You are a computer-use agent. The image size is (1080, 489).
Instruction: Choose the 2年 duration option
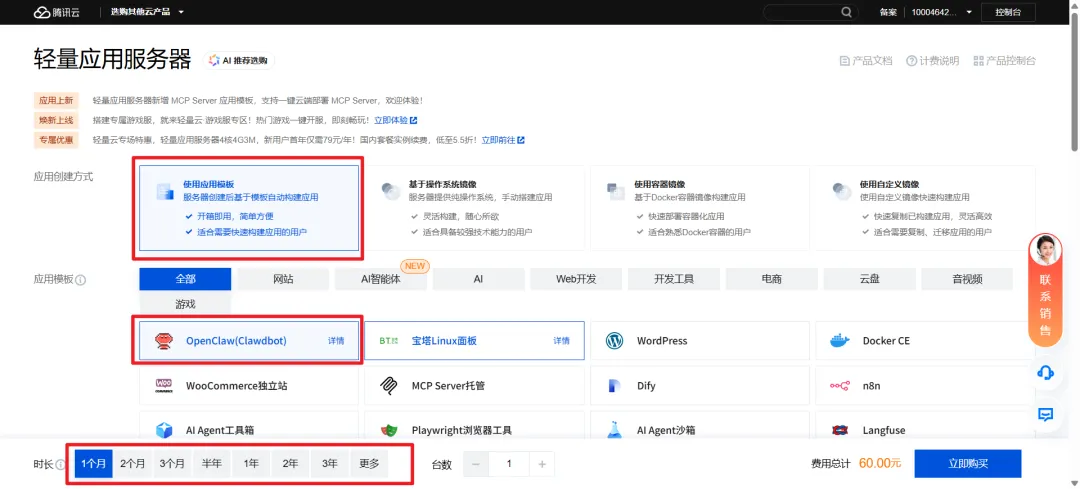coord(290,464)
